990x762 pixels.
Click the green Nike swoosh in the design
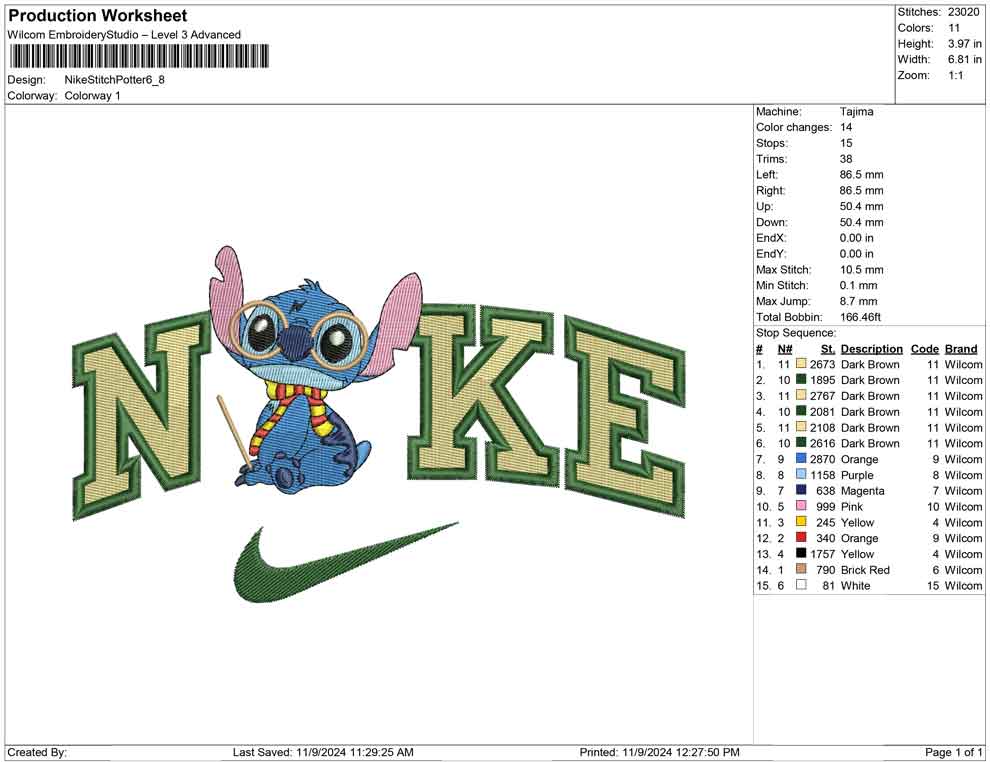click(x=346, y=562)
